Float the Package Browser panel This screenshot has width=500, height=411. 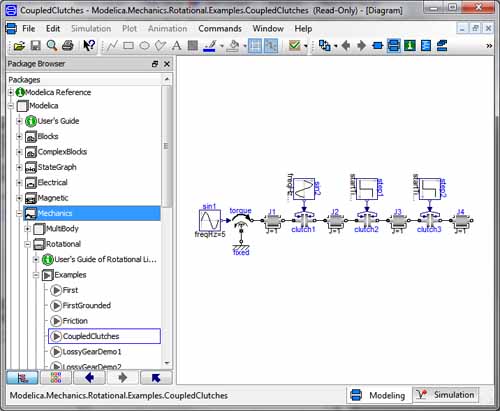point(155,64)
